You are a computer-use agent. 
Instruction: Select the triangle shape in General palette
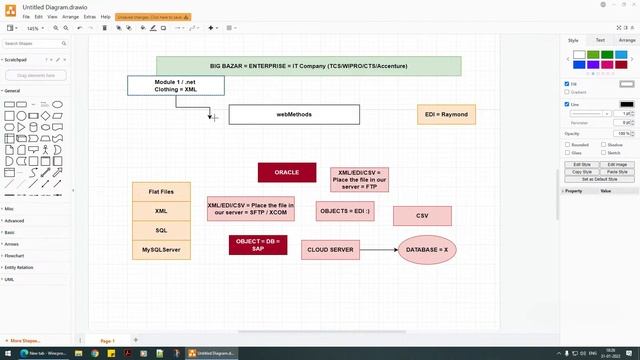pyautogui.click(x=21, y=127)
